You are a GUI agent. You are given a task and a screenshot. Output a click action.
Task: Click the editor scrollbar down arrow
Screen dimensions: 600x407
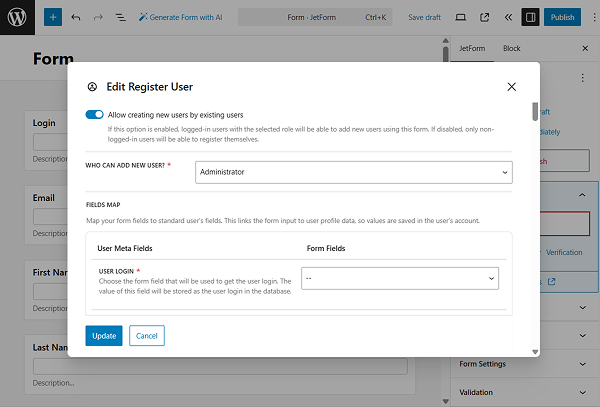[445, 401]
